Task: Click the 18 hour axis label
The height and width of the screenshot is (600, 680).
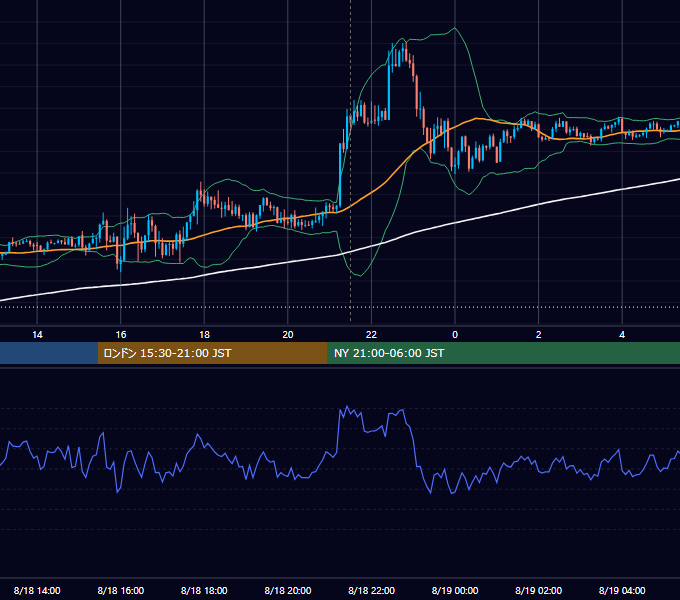Action: click(204, 335)
